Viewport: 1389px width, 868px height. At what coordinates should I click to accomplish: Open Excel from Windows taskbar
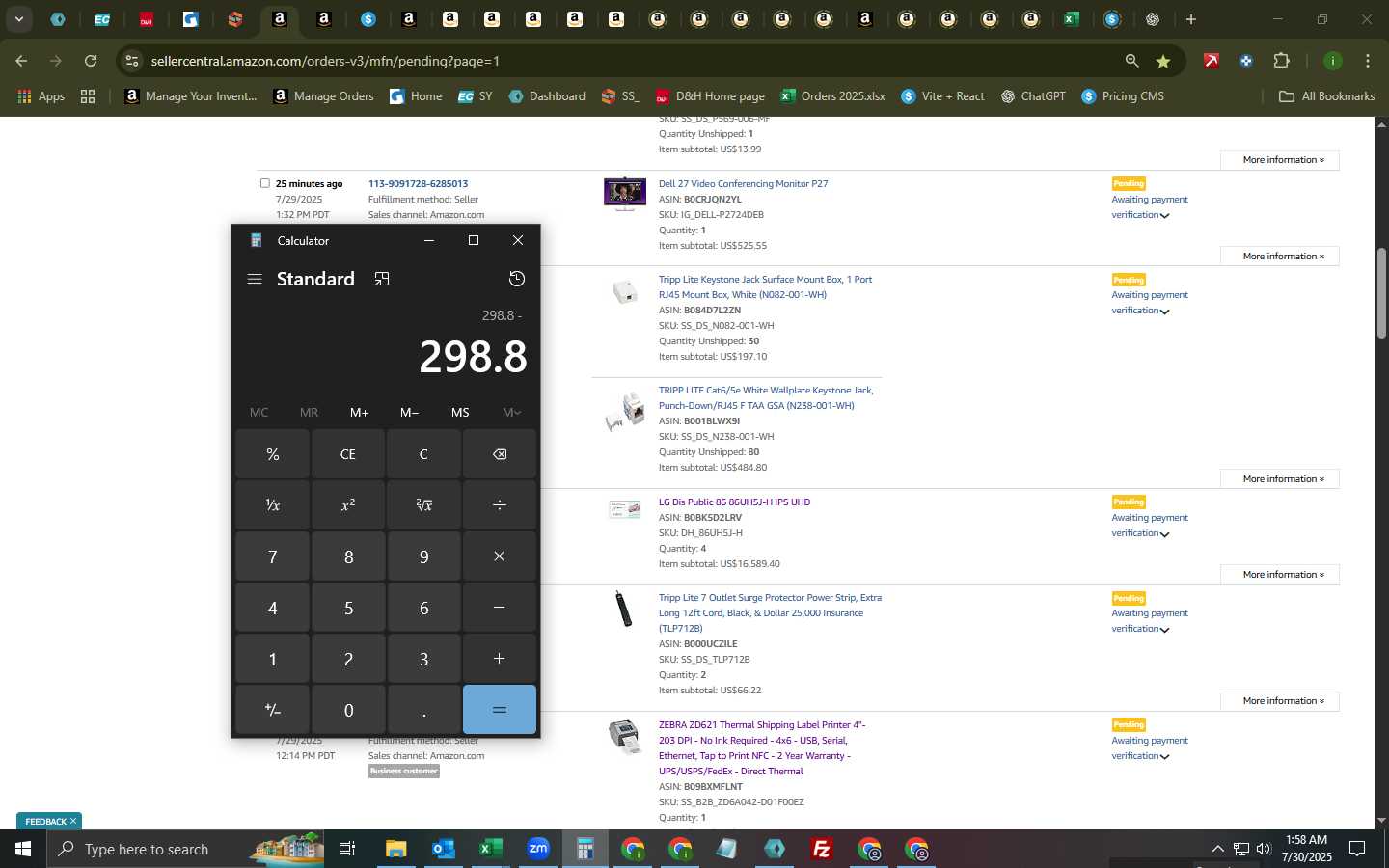(x=490, y=849)
